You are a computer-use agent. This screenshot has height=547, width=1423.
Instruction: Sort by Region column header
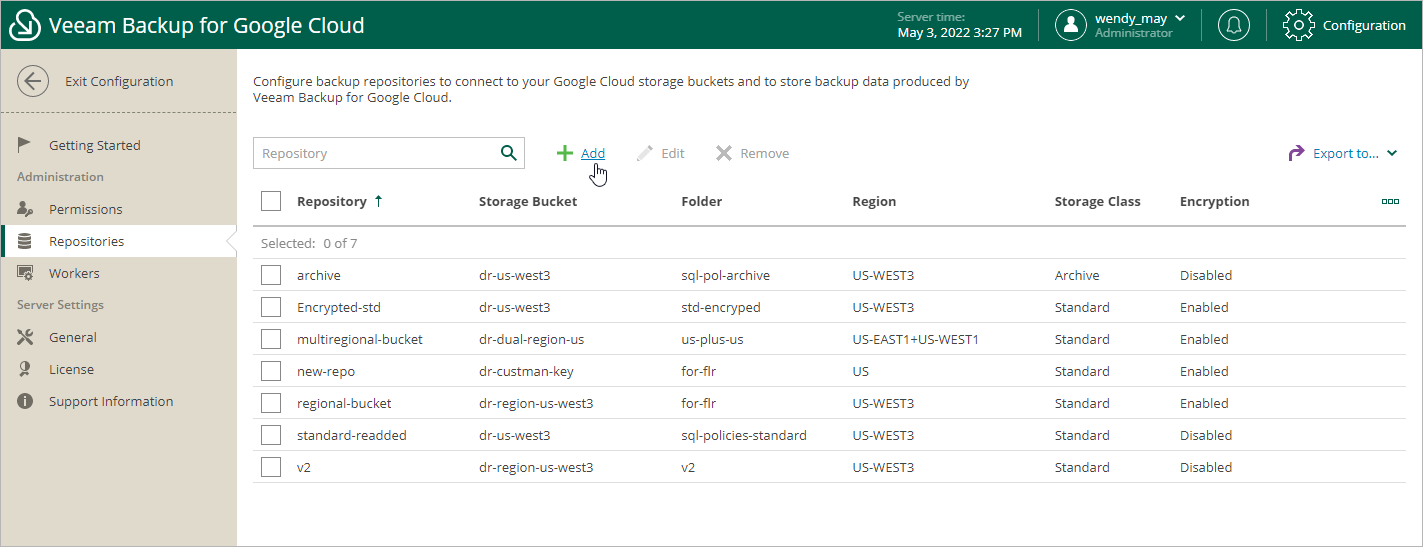click(874, 201)
